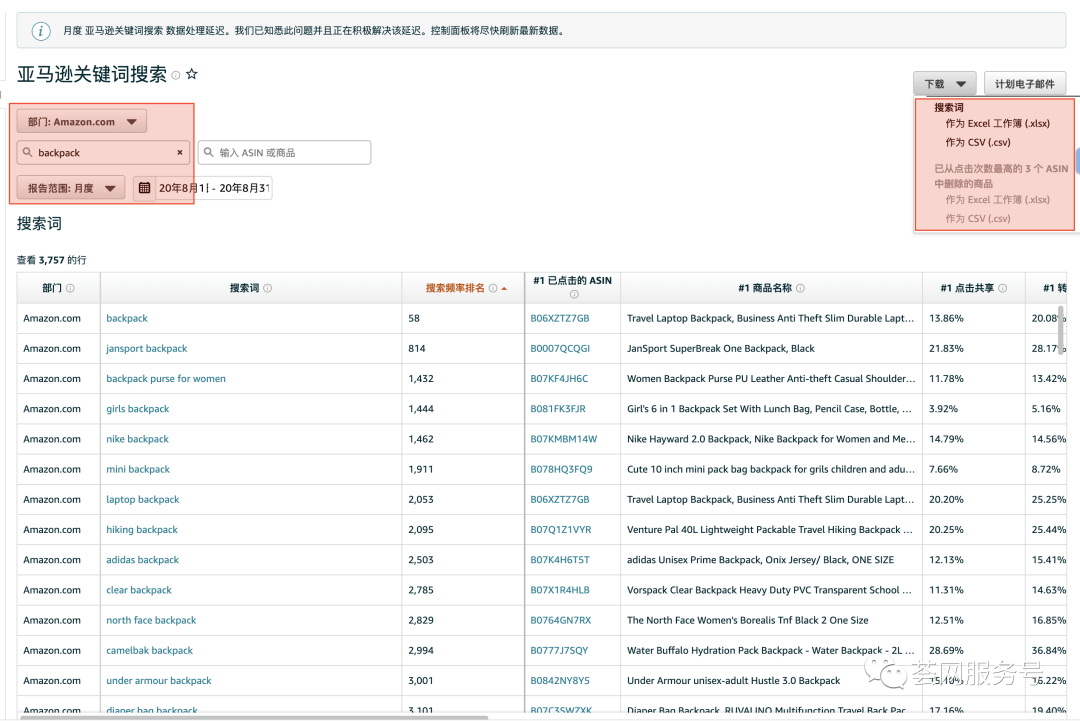This screenshot has width=1080, height=721.
Task: Click the horizontal scrollbar below the table
Action: [250, 717]
